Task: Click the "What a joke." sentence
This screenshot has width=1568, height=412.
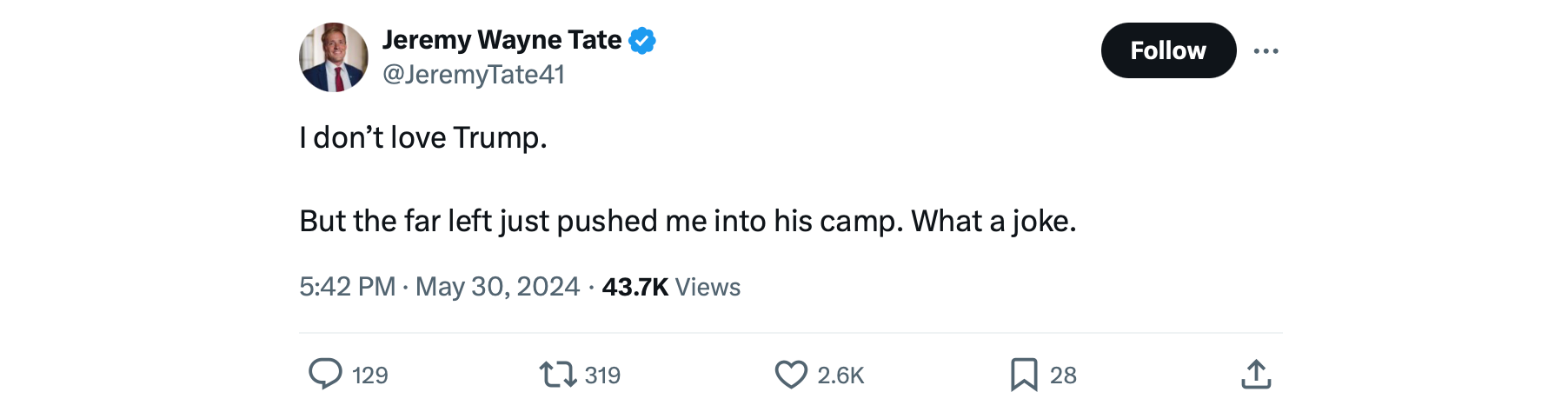Action: (993, 221)
